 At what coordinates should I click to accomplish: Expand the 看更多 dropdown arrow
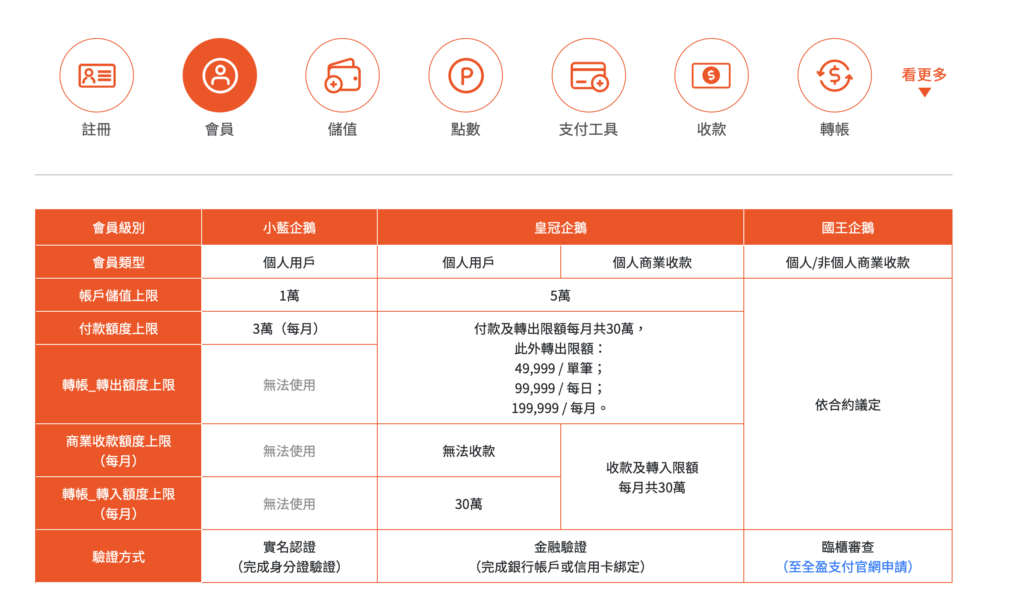924,92
